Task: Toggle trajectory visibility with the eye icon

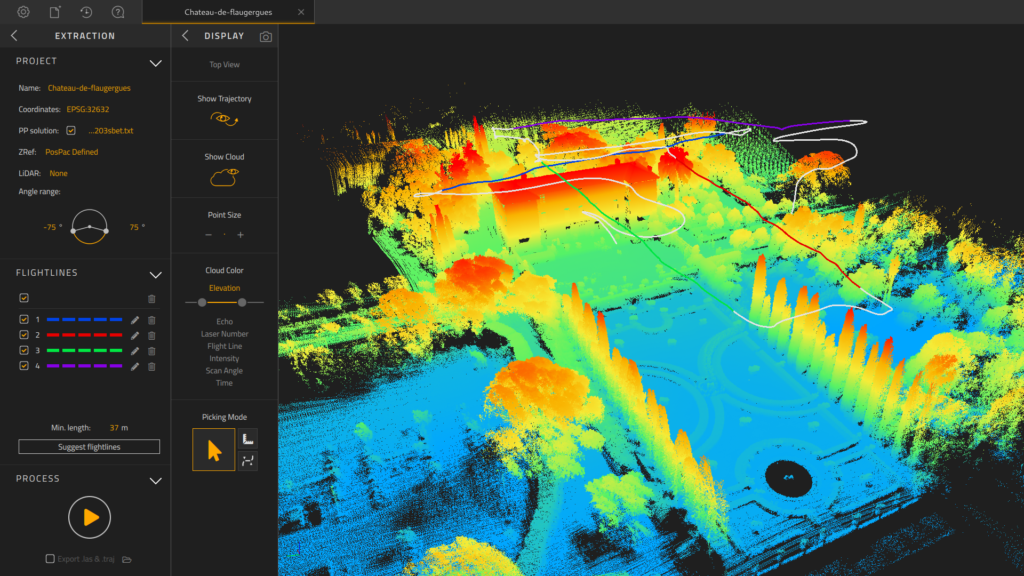Action: (224, 119)
